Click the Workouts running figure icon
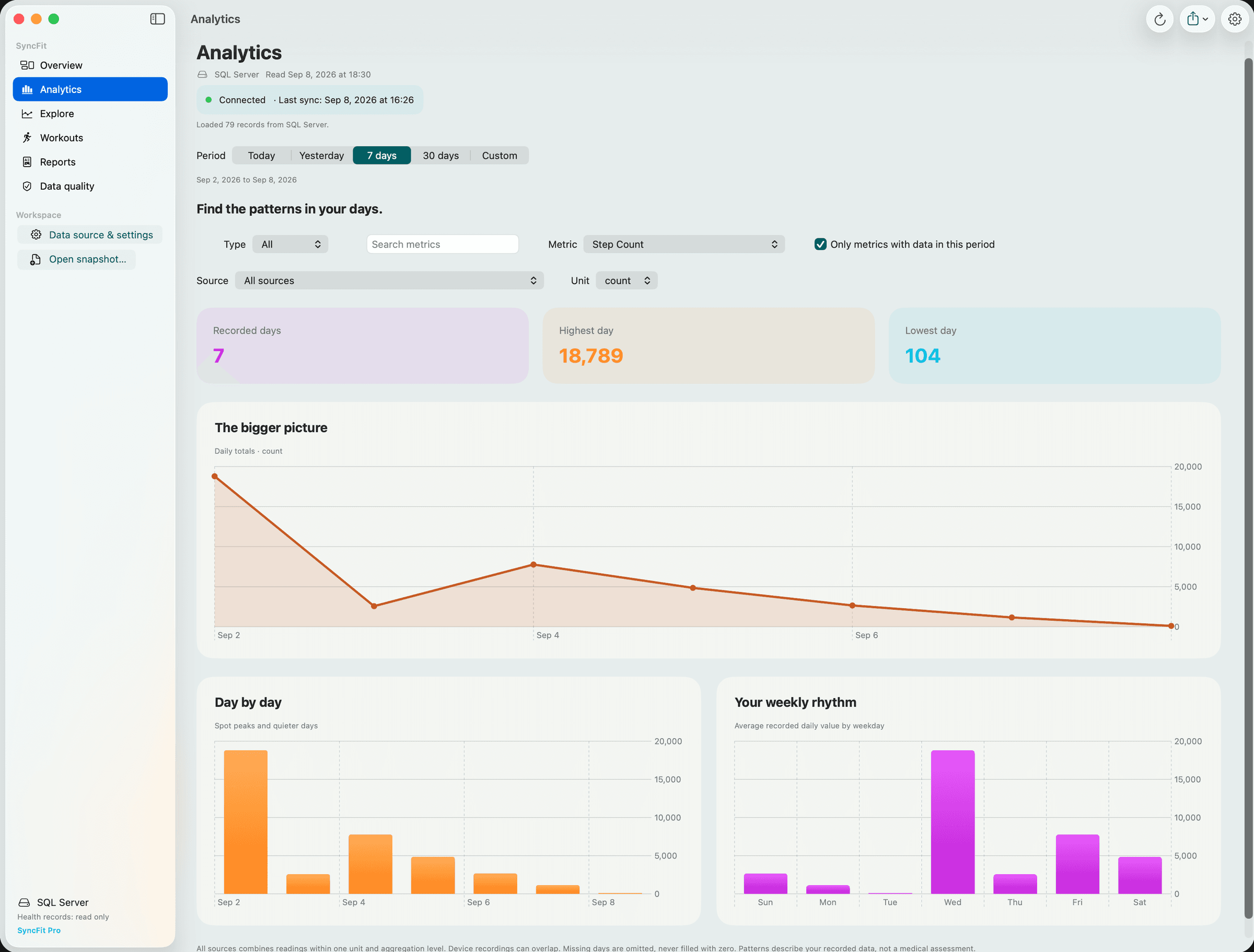 pos(27,138)
